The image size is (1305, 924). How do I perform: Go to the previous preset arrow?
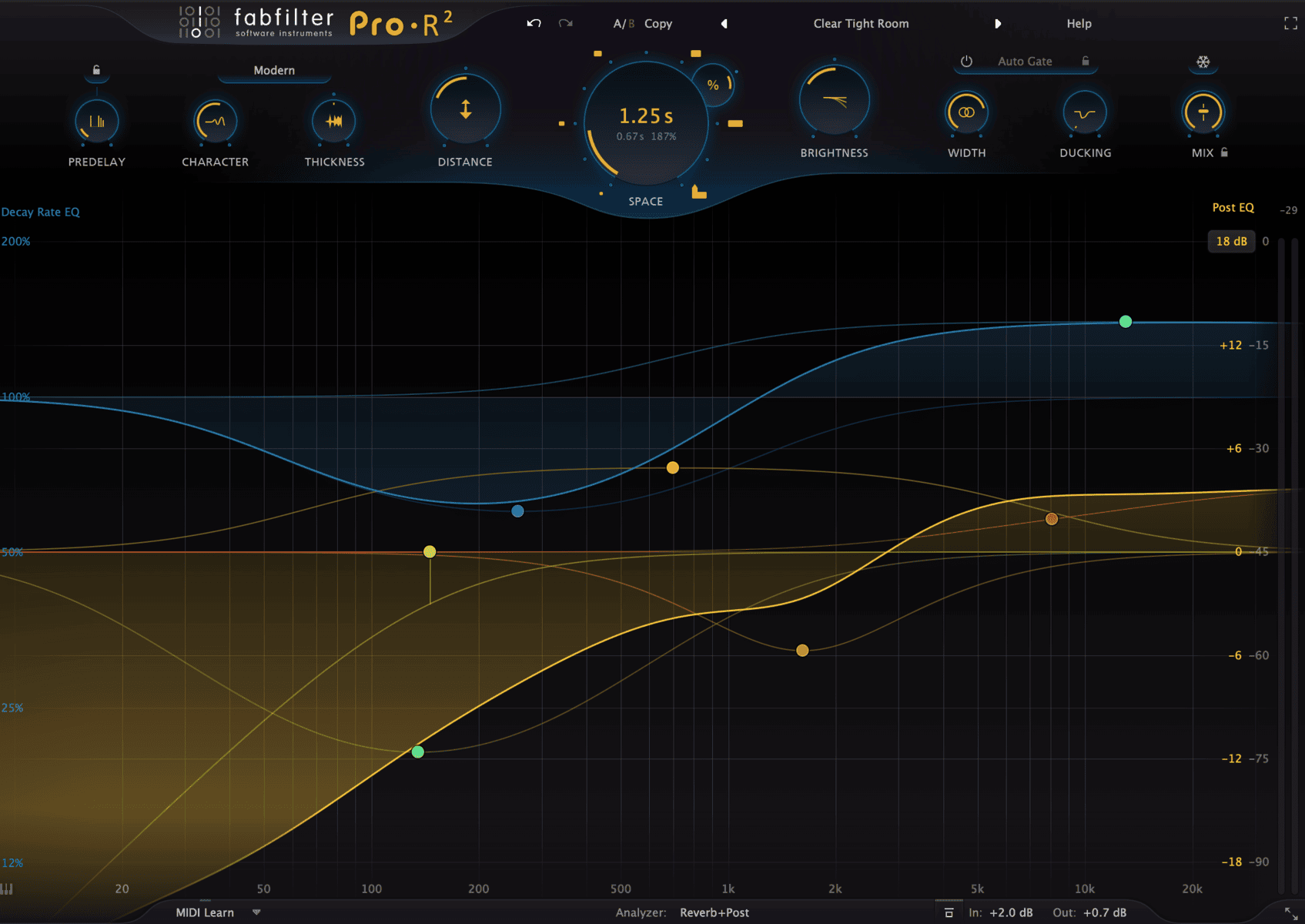point(724,23)
